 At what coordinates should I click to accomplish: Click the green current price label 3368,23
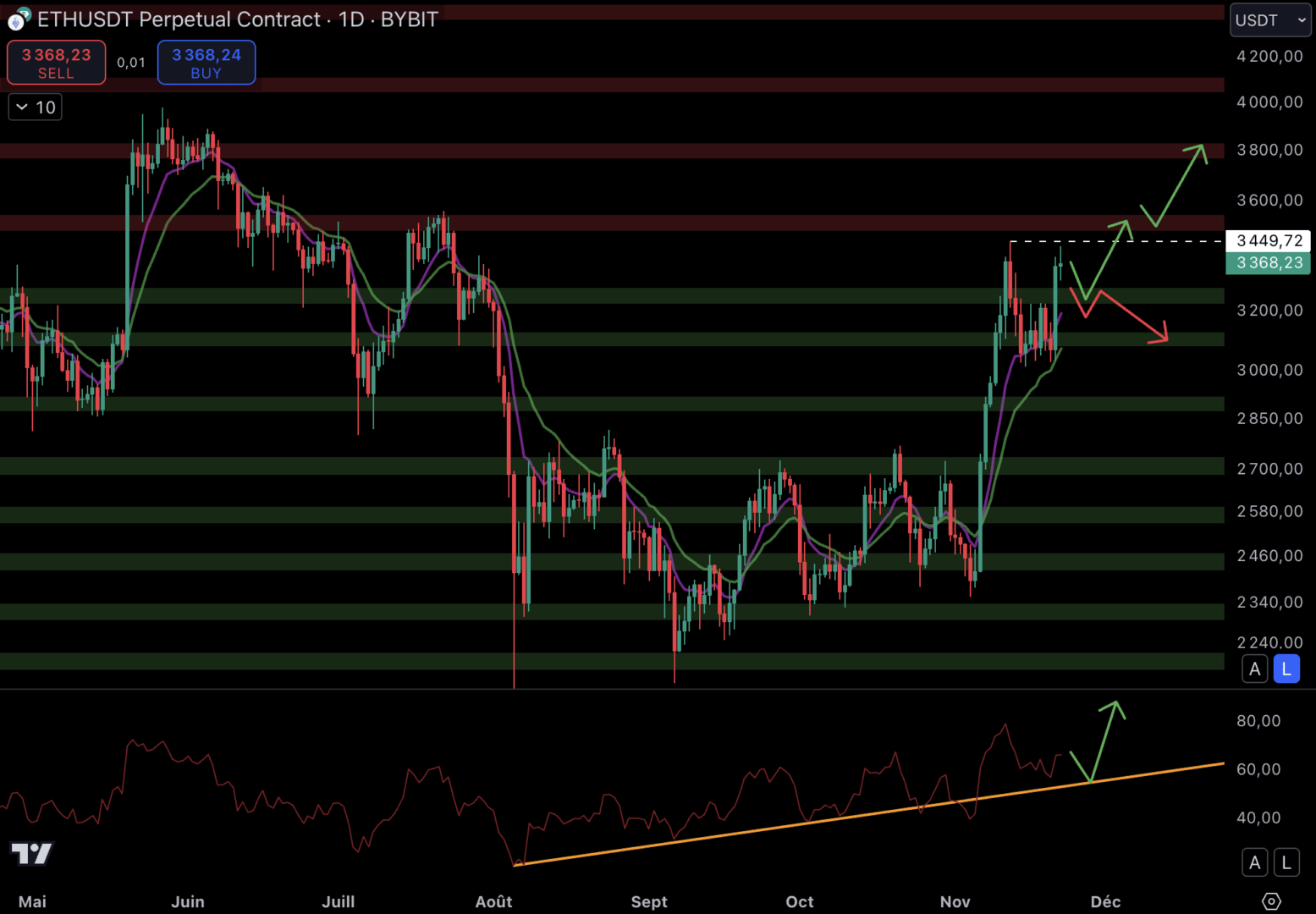tap(1268, 263)
